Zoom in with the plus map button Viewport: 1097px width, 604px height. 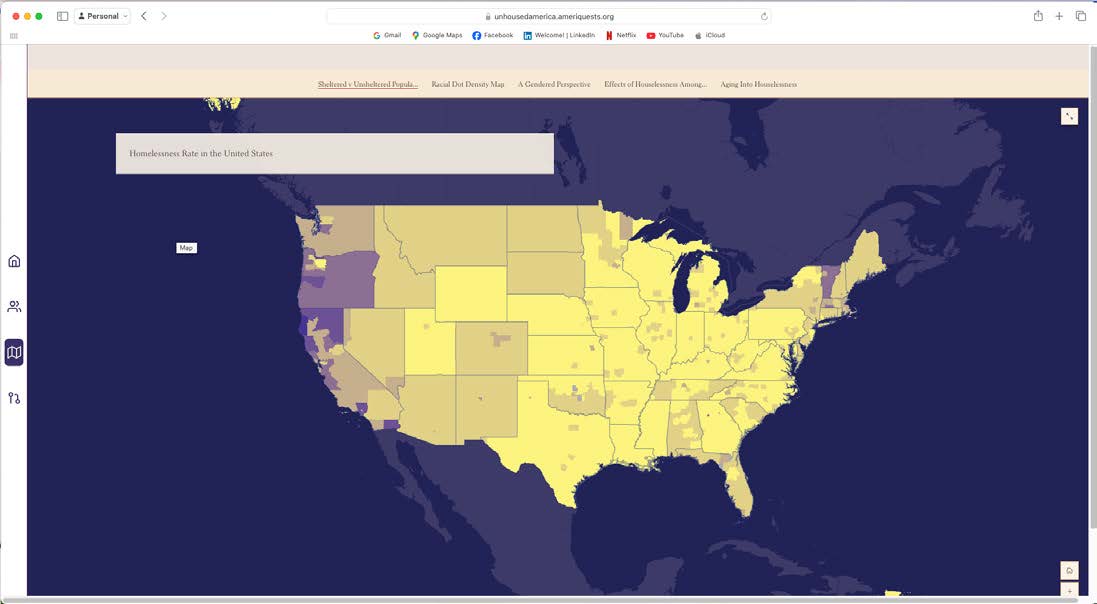(x=1069, y=591)
